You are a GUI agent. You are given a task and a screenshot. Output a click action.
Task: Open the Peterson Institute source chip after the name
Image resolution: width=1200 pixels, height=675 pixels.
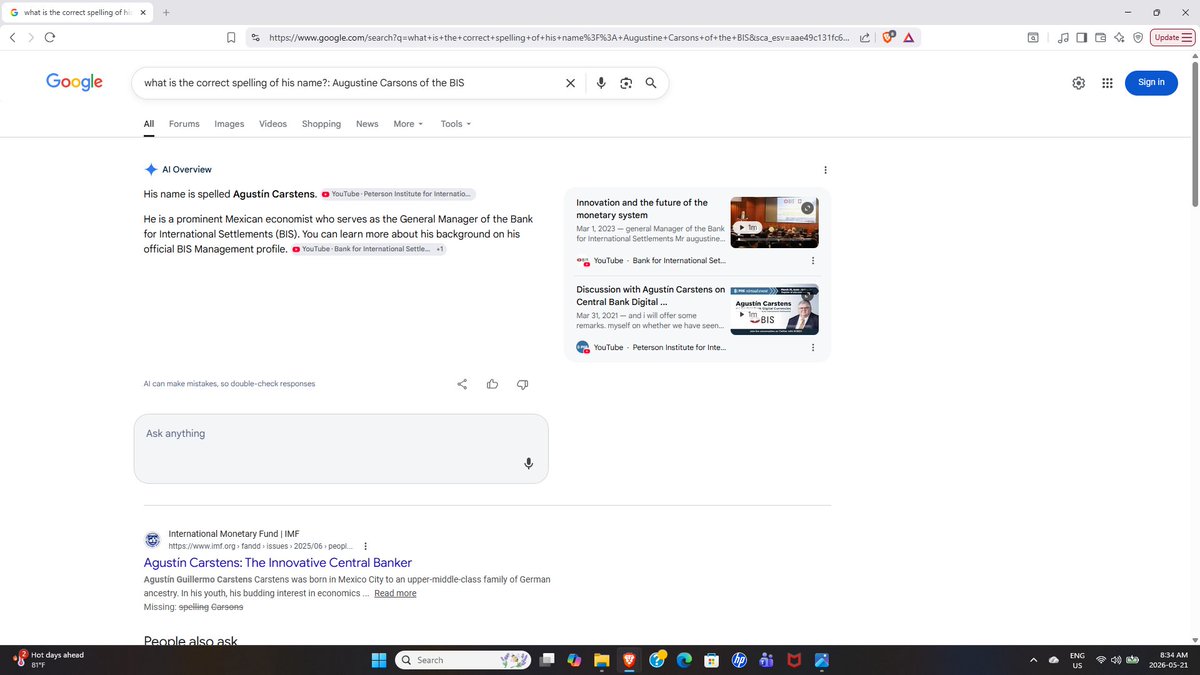398,194
